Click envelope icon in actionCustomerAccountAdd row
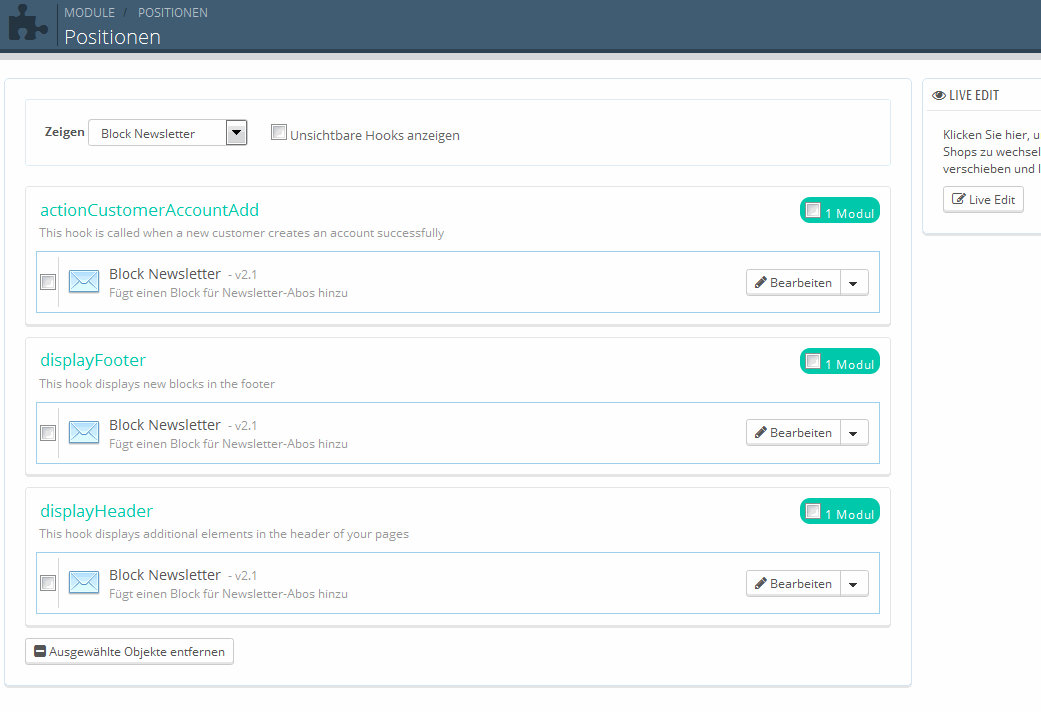 coord(84,282)
